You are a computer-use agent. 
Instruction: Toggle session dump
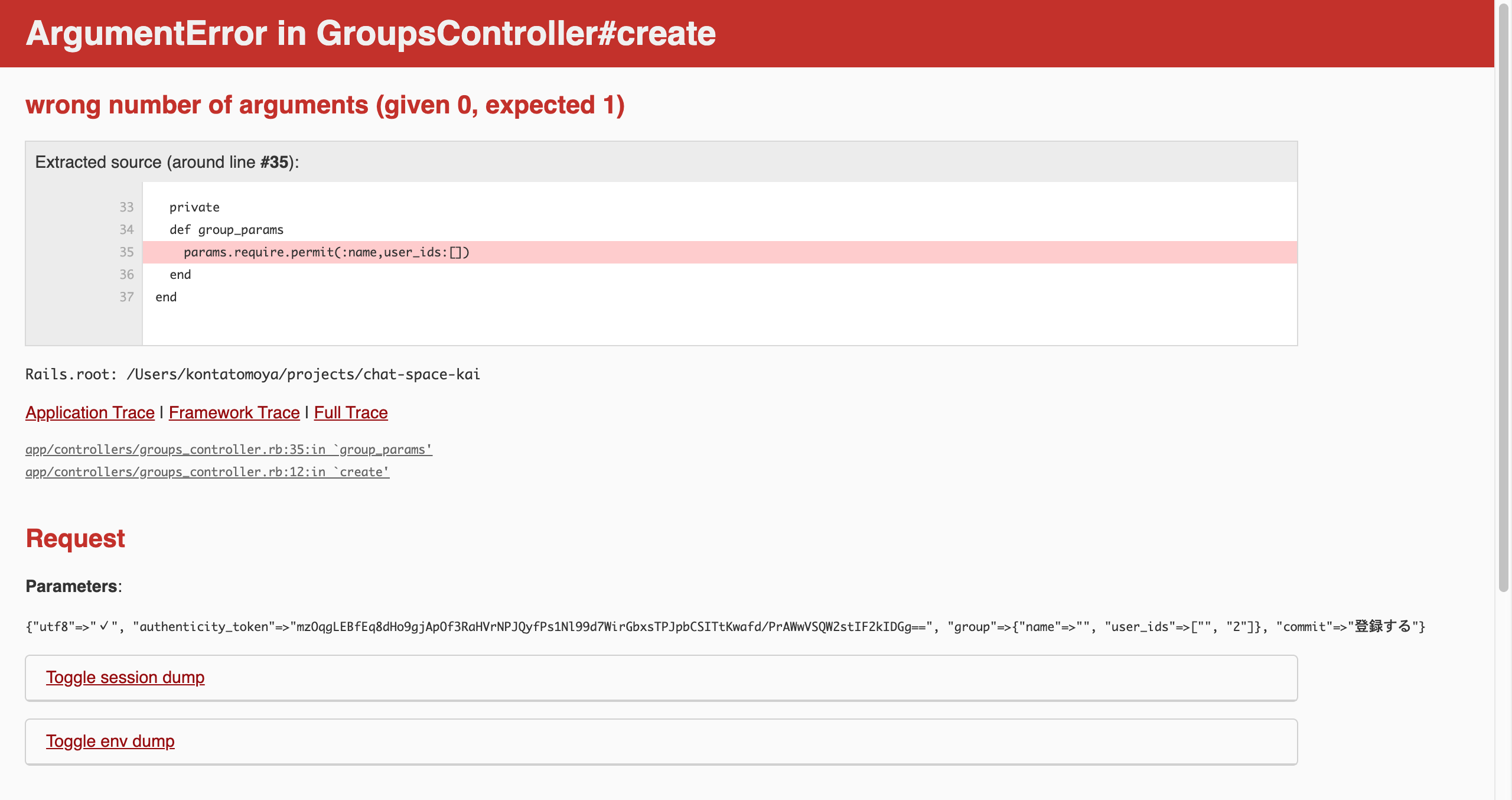tap(125, 677)
